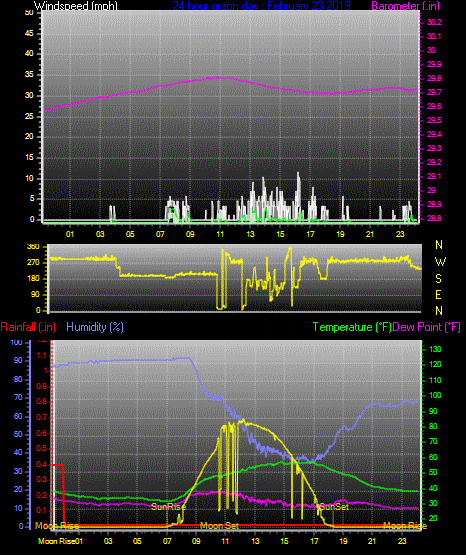The width and height of the screenshot is (466, 555).
Task: Select hour 17 on the humidity chart axis
Action: [x=314, y=541]
